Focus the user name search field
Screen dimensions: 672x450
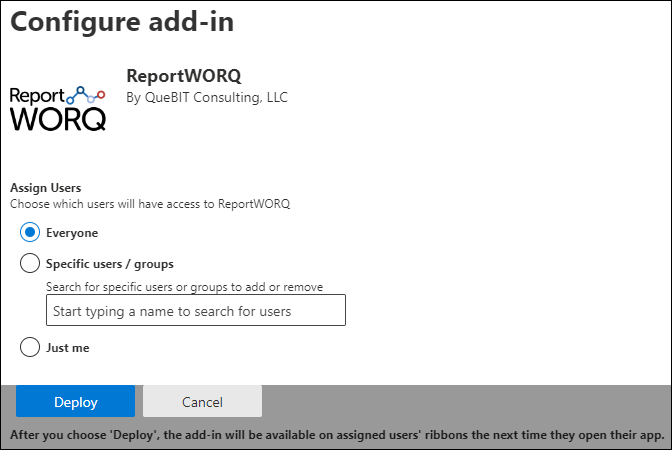195,311
